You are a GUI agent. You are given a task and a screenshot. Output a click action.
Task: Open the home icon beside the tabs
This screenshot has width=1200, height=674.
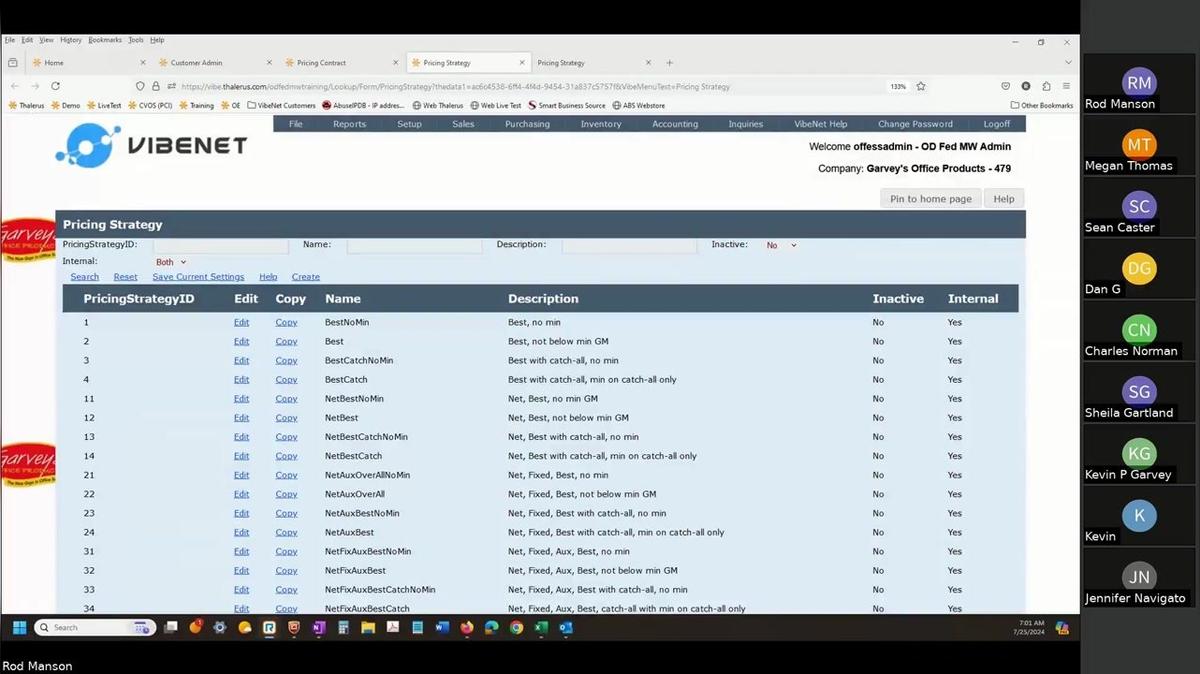(x=13, y=62)
